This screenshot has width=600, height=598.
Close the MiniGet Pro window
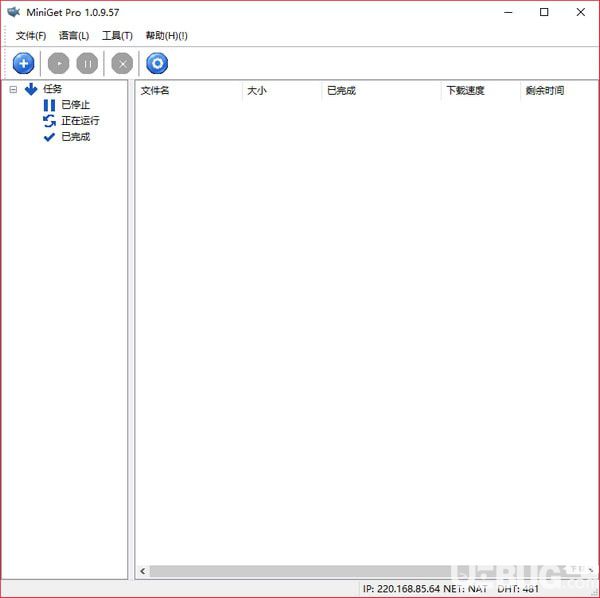(580, 12)
